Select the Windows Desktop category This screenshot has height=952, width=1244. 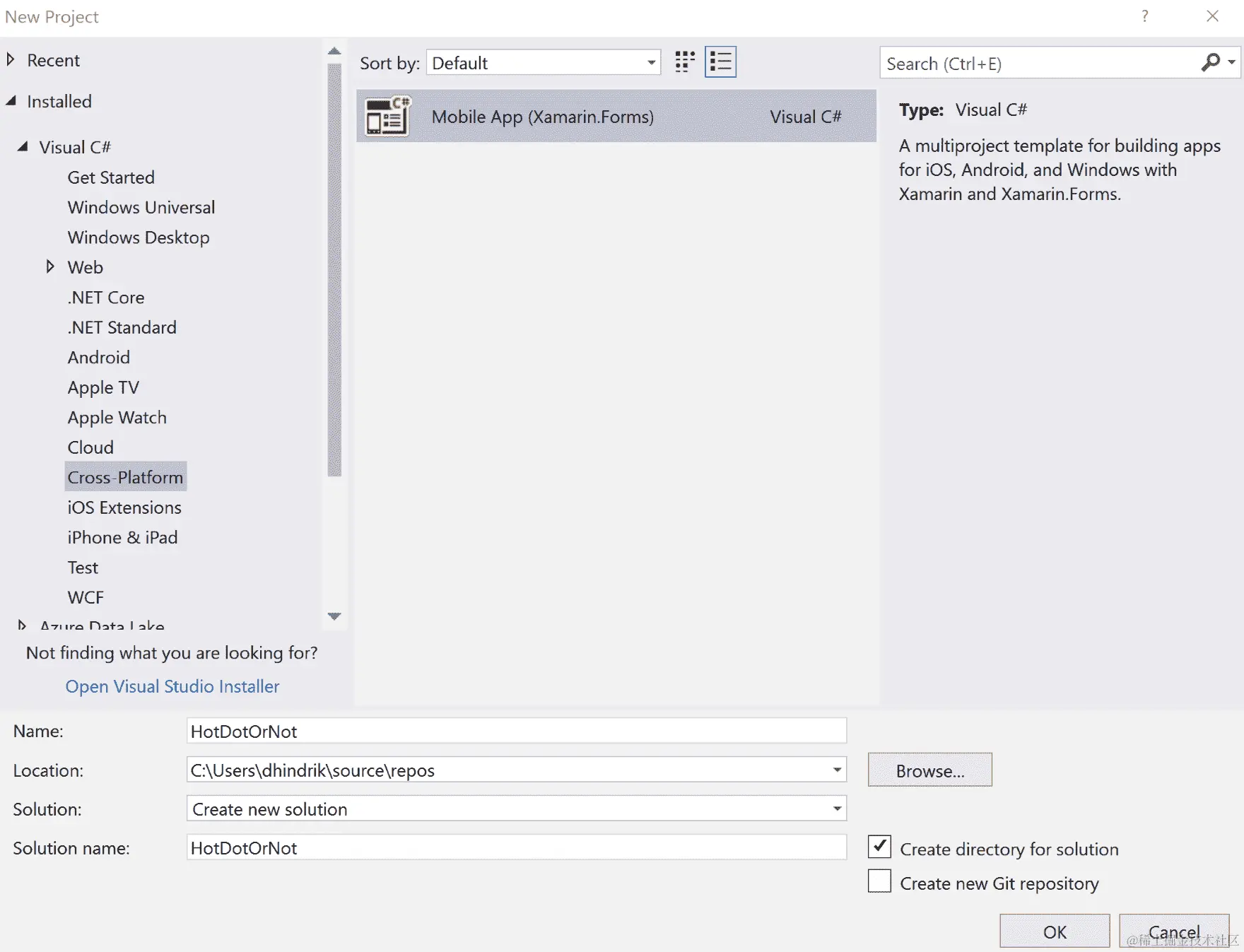coord(139,237)
